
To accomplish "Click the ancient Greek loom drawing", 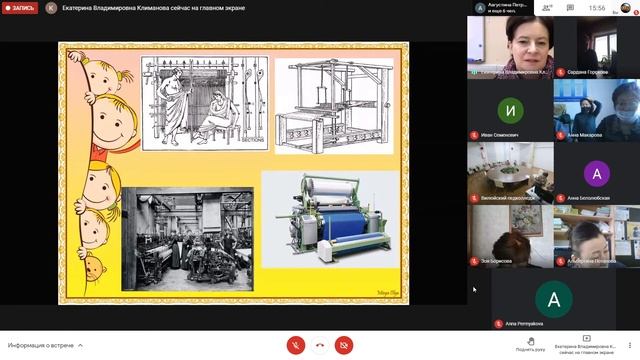I will pos(205,103).
